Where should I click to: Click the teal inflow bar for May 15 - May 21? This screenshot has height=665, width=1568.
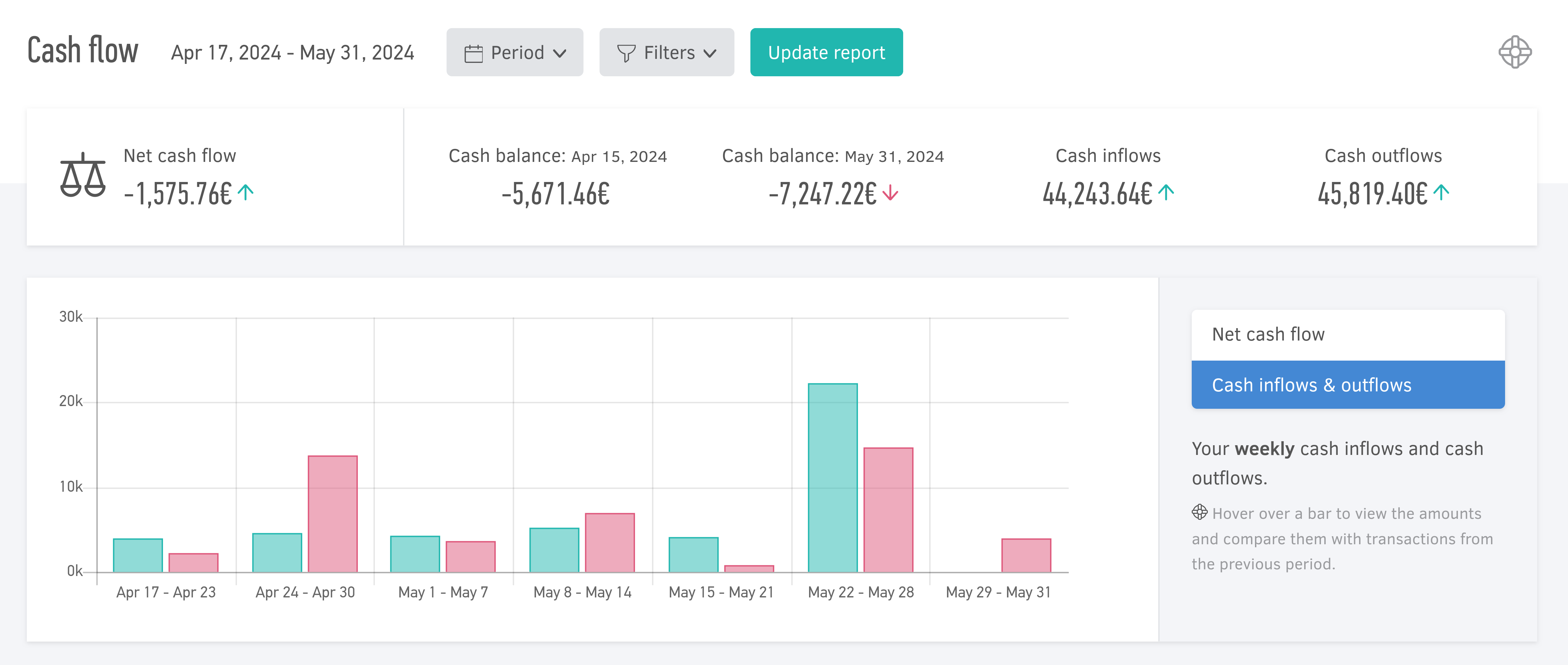tap(693, 554)
